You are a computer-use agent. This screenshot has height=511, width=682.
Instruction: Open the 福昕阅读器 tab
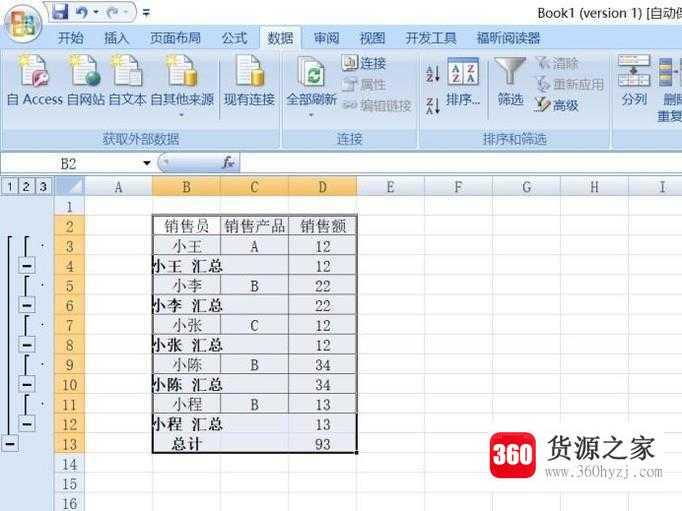508,39
